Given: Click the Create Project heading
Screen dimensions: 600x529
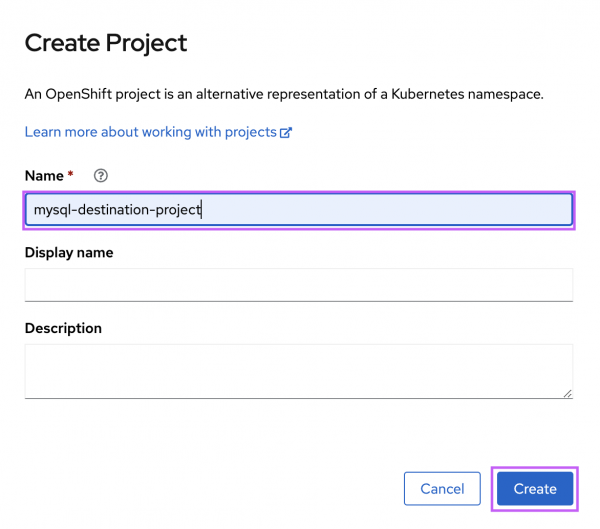Looking at the screenshot, I should click(x=106, y=43).
